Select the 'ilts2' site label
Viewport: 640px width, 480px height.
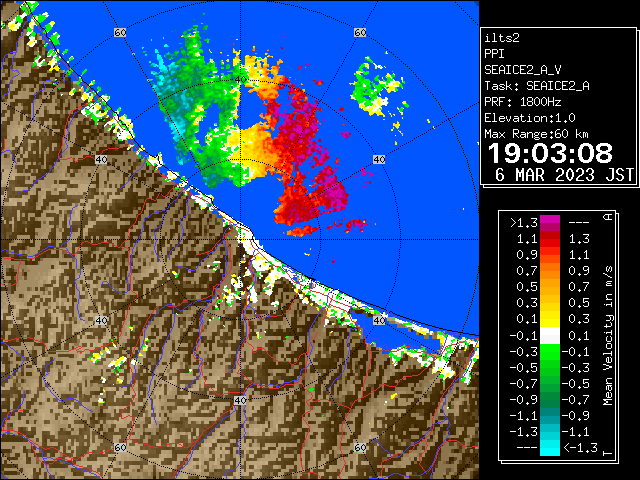(502, 38)
